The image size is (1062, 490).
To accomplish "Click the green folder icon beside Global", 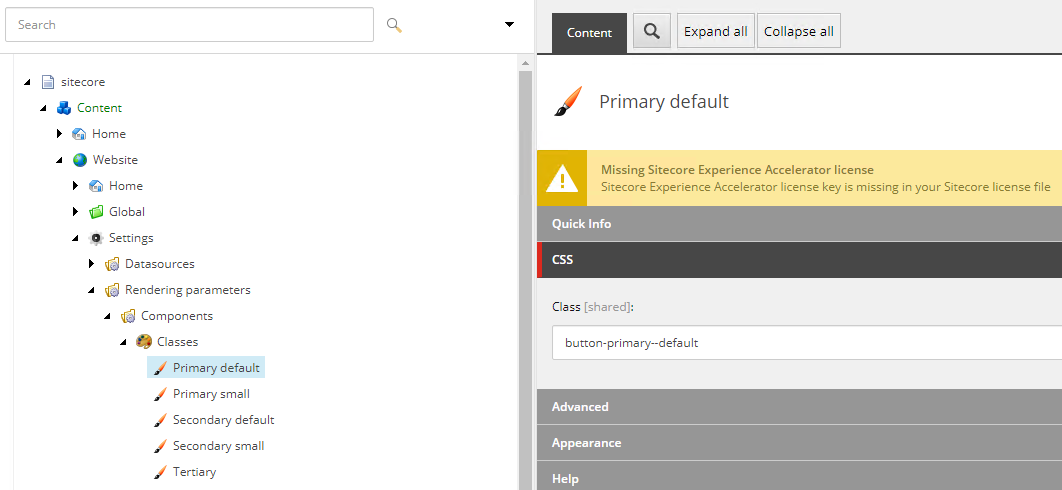I will (96, 212).
